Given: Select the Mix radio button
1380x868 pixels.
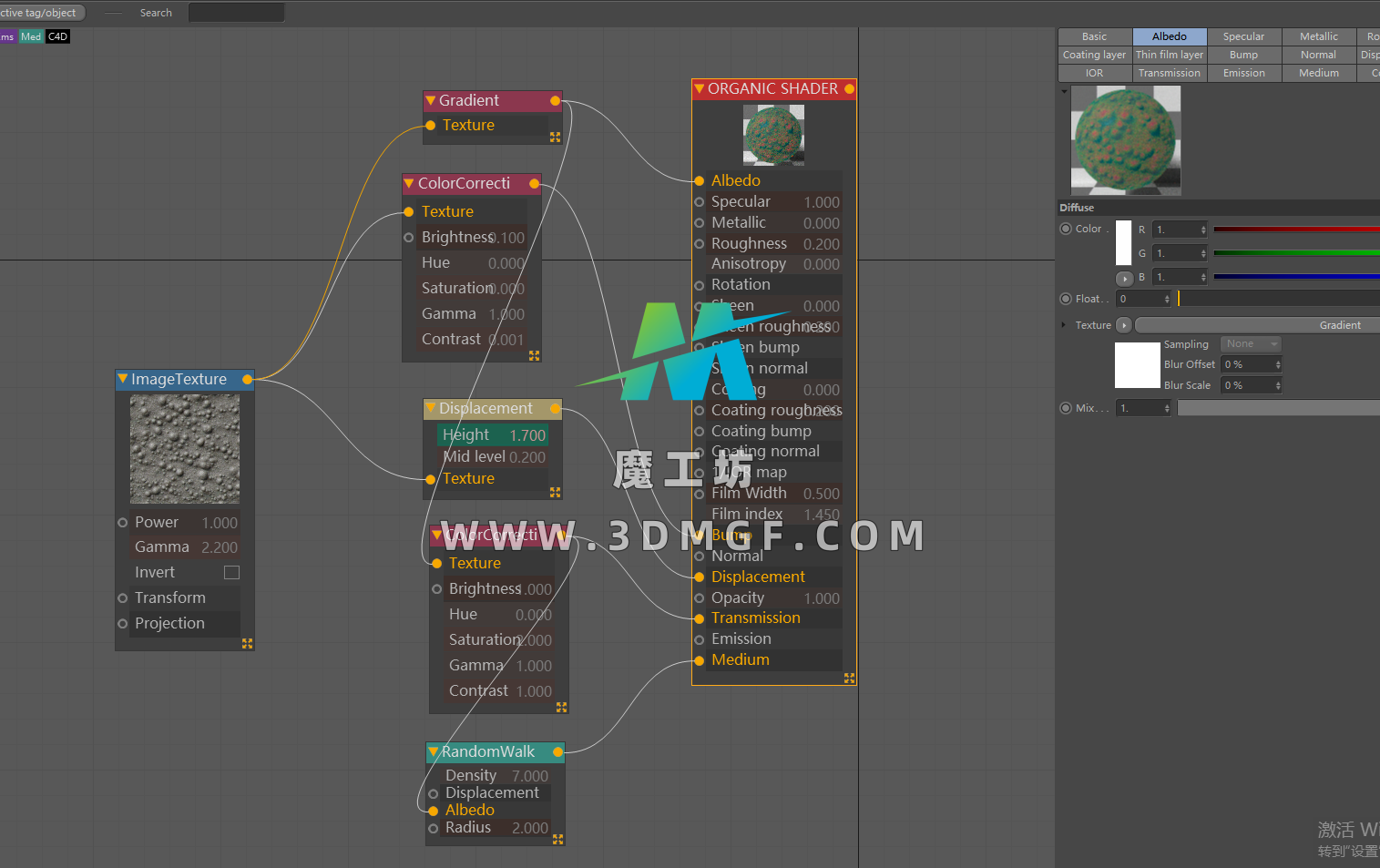Looking at the screenshot, I should coord(1066,408).
